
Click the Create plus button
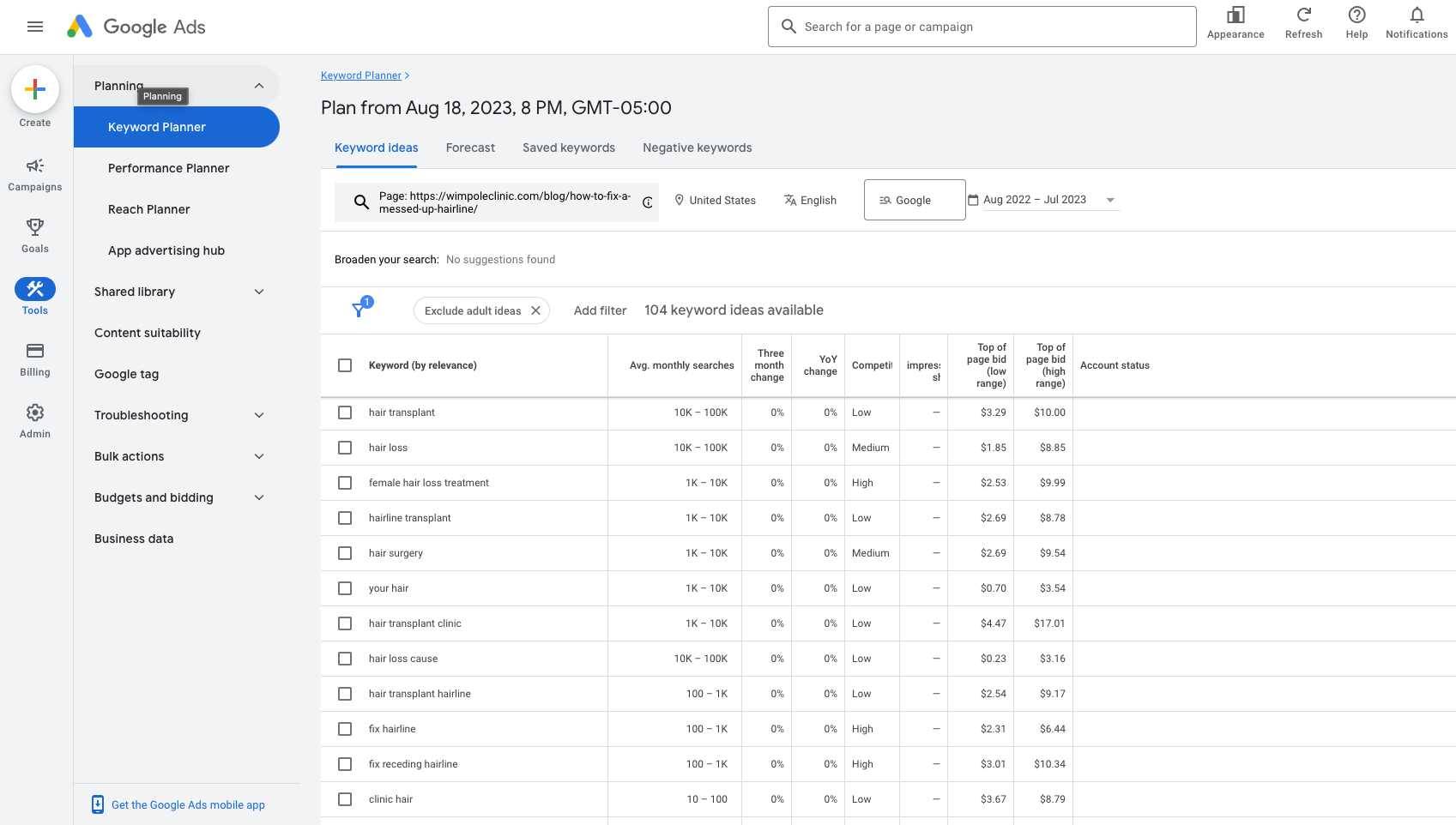tap(35, 89)
